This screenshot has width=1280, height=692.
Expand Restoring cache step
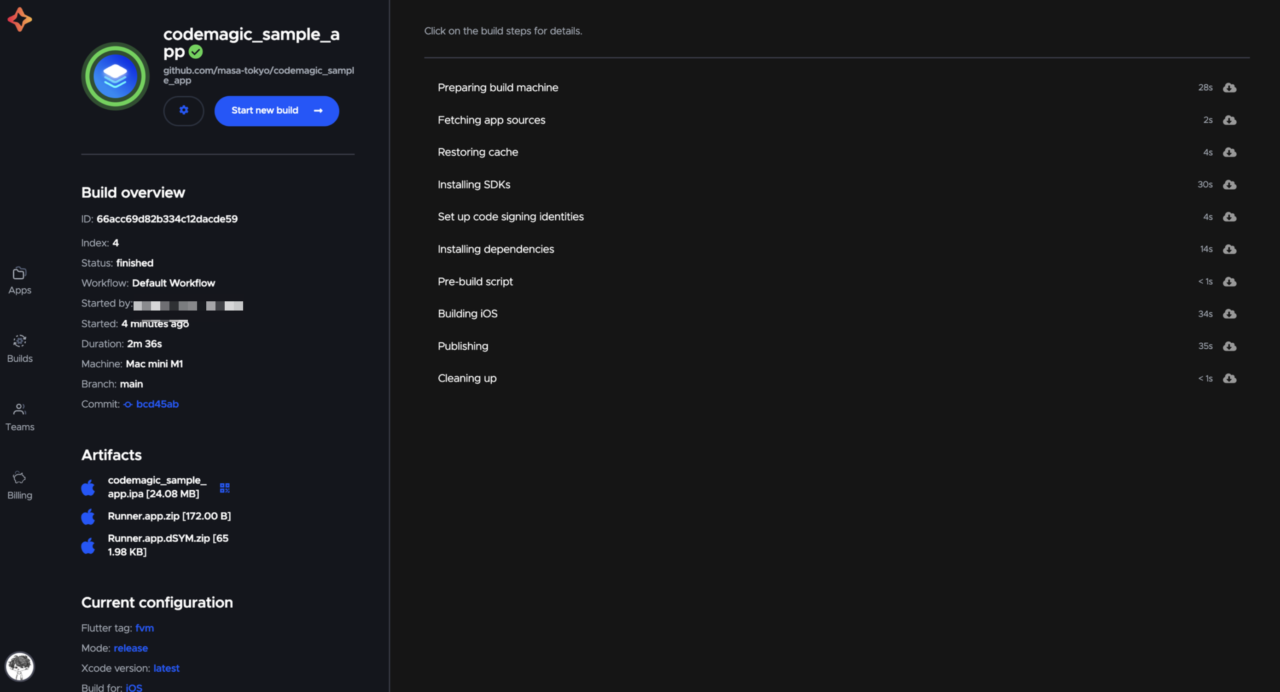(837, 152)
